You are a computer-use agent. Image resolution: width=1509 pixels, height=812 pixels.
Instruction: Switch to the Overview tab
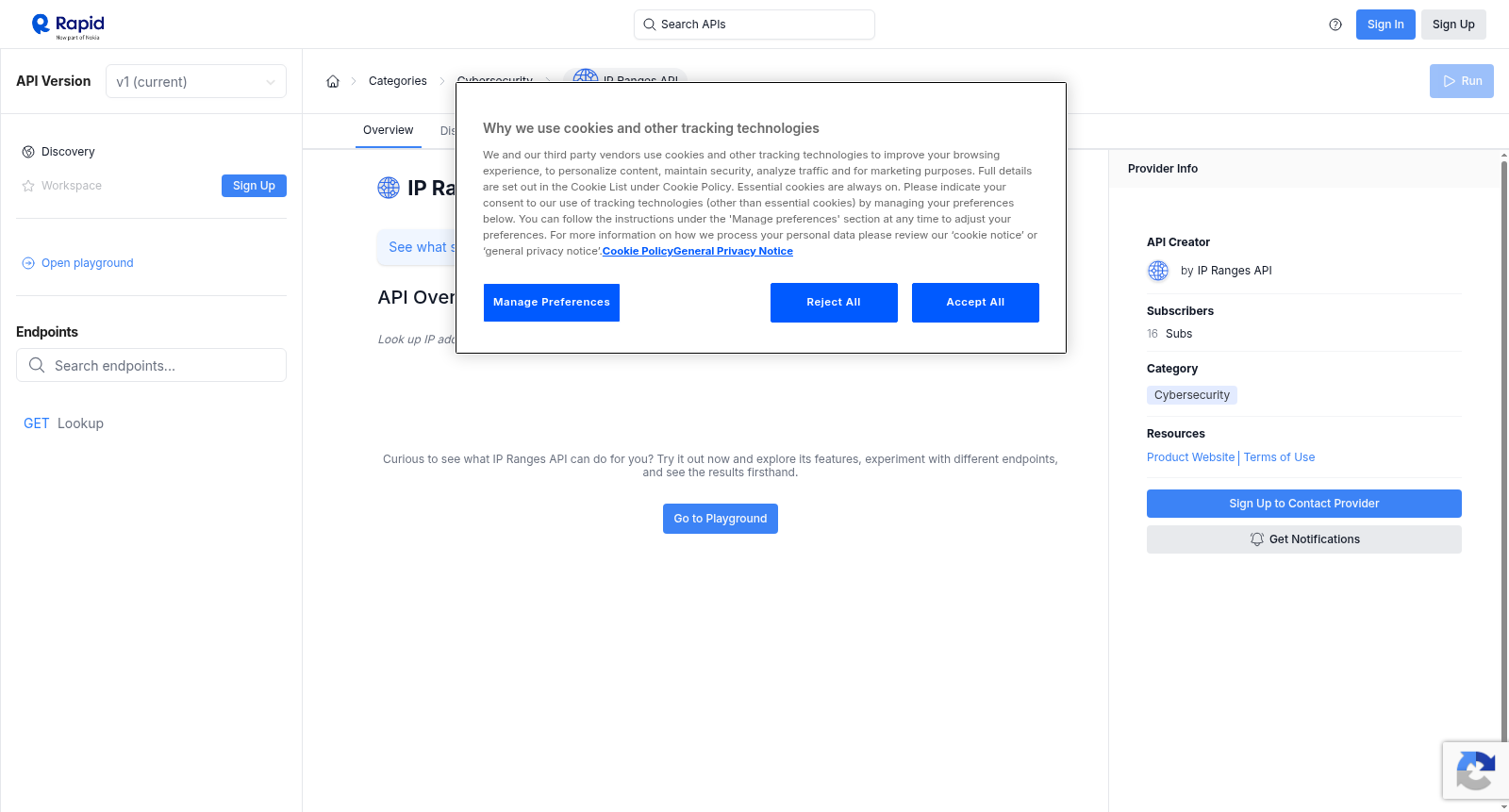[x=388, y=130]
